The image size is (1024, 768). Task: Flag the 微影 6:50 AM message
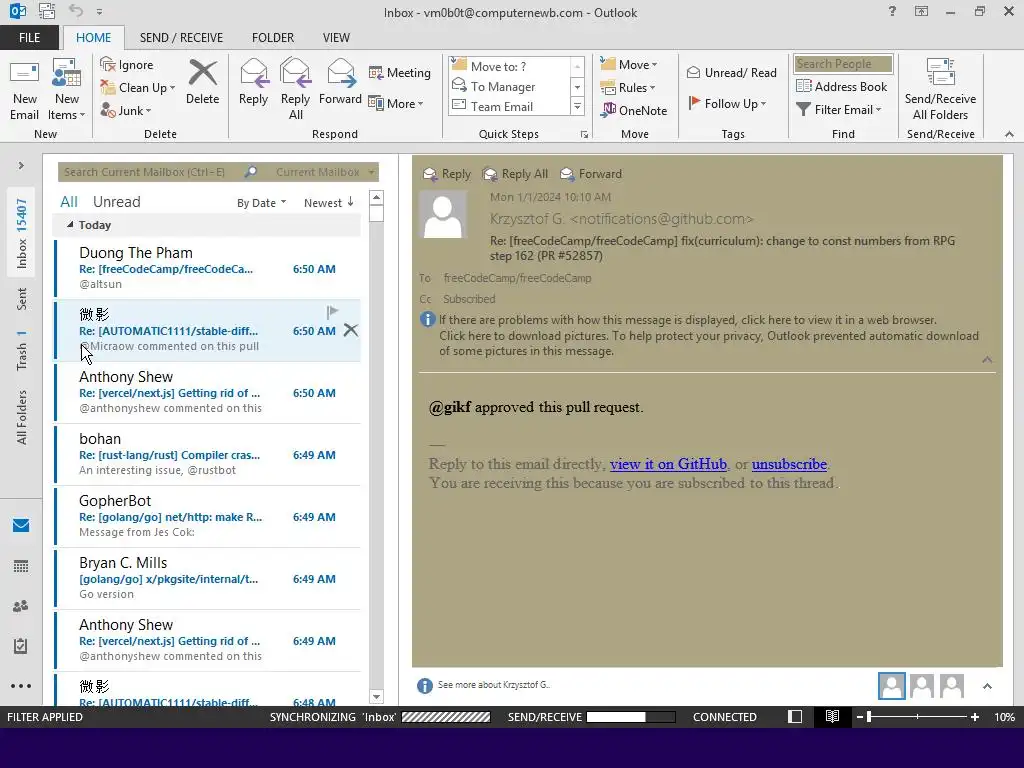tap(332, 312)
